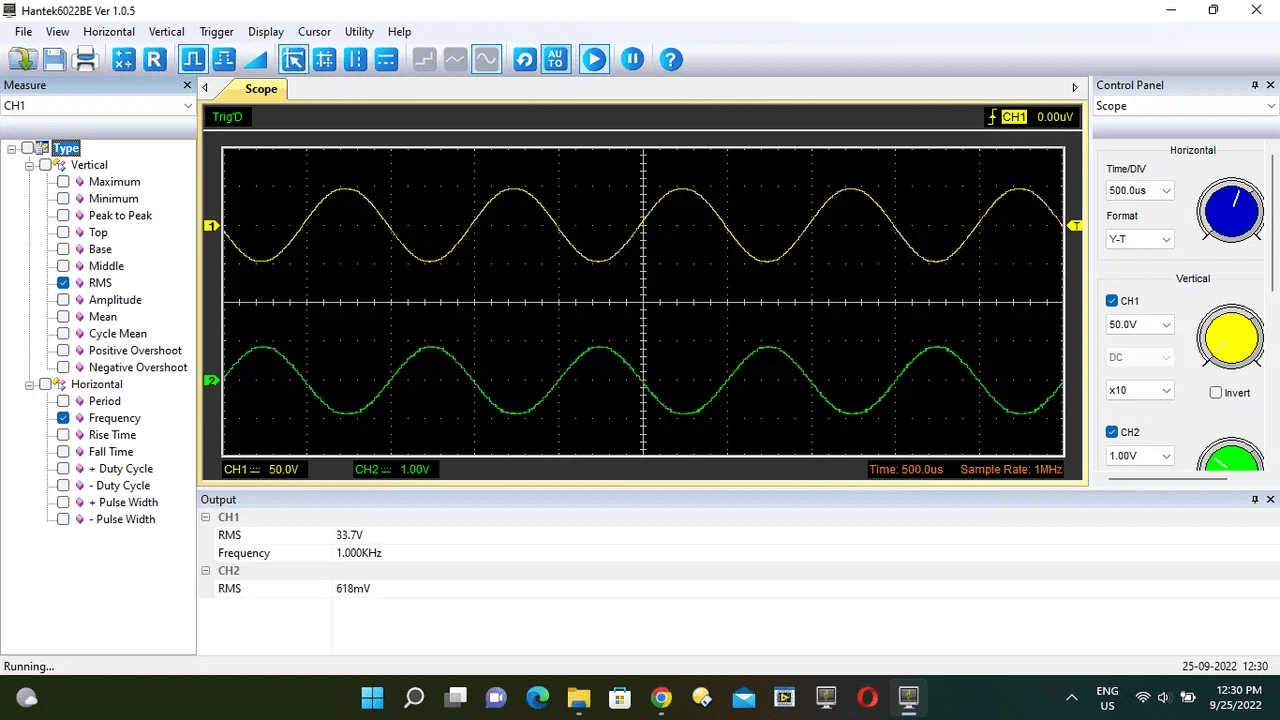Image resolution: width=1280 pixels, height=720 pixels.
Task: Click the grayed linear interpolation icon
Action: coord(455,59)
